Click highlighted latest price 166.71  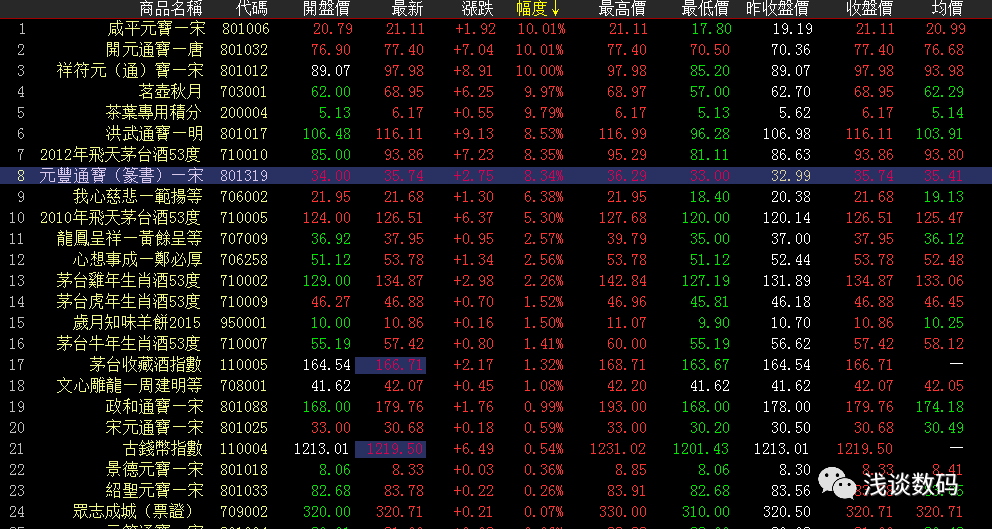click(x=390, y=364)
